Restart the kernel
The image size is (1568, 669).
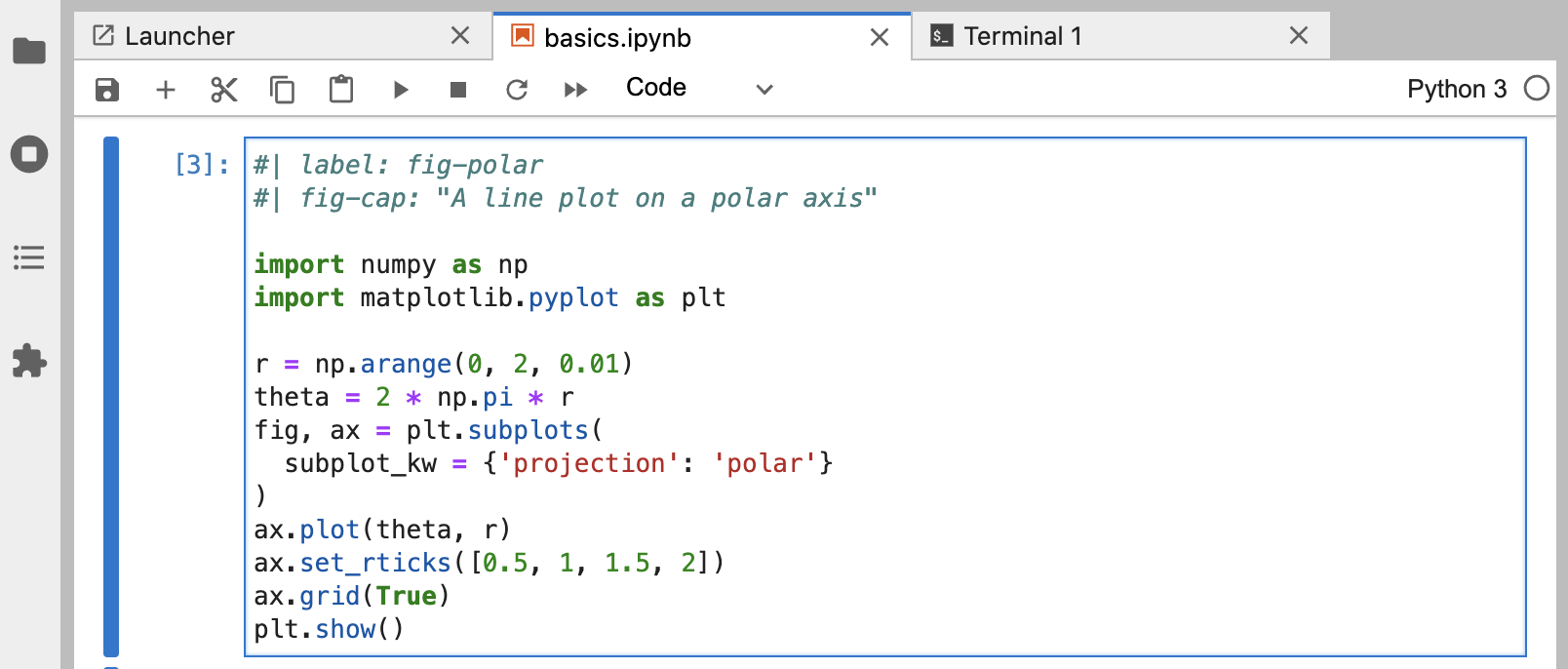click(517, 90)
